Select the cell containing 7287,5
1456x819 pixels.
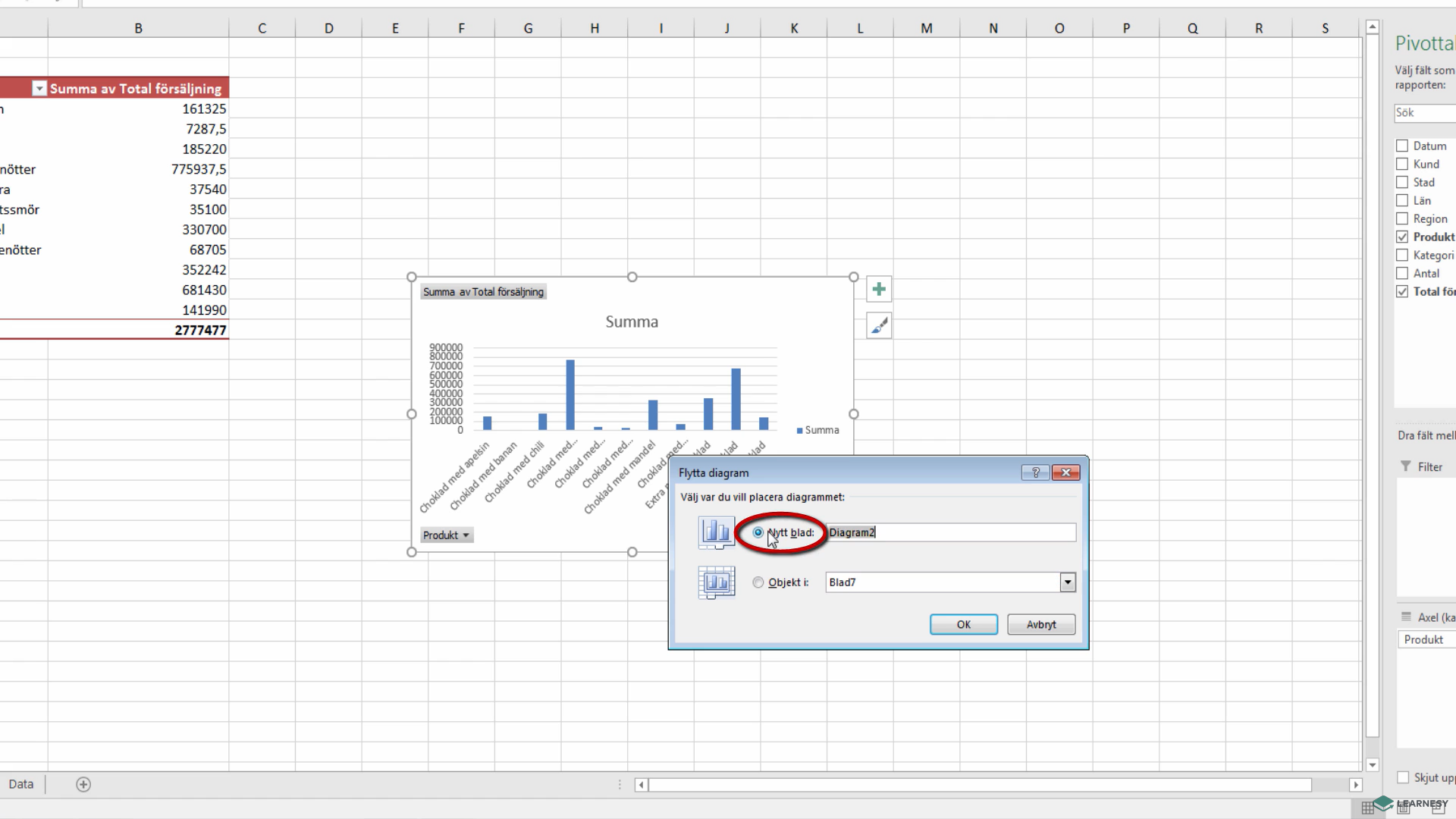[138, 129]
